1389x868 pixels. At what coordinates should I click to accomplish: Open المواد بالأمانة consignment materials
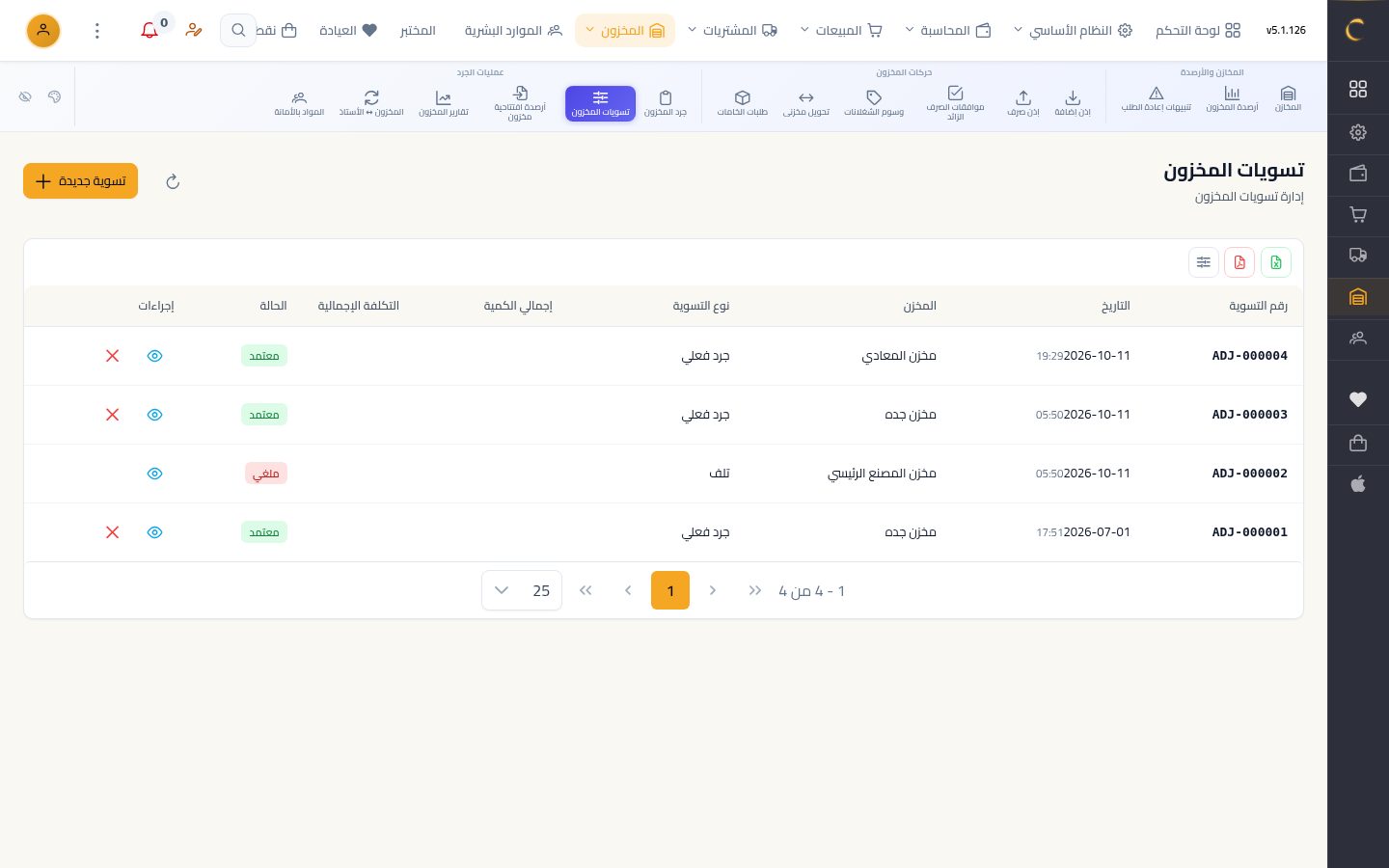pos(299,103)
